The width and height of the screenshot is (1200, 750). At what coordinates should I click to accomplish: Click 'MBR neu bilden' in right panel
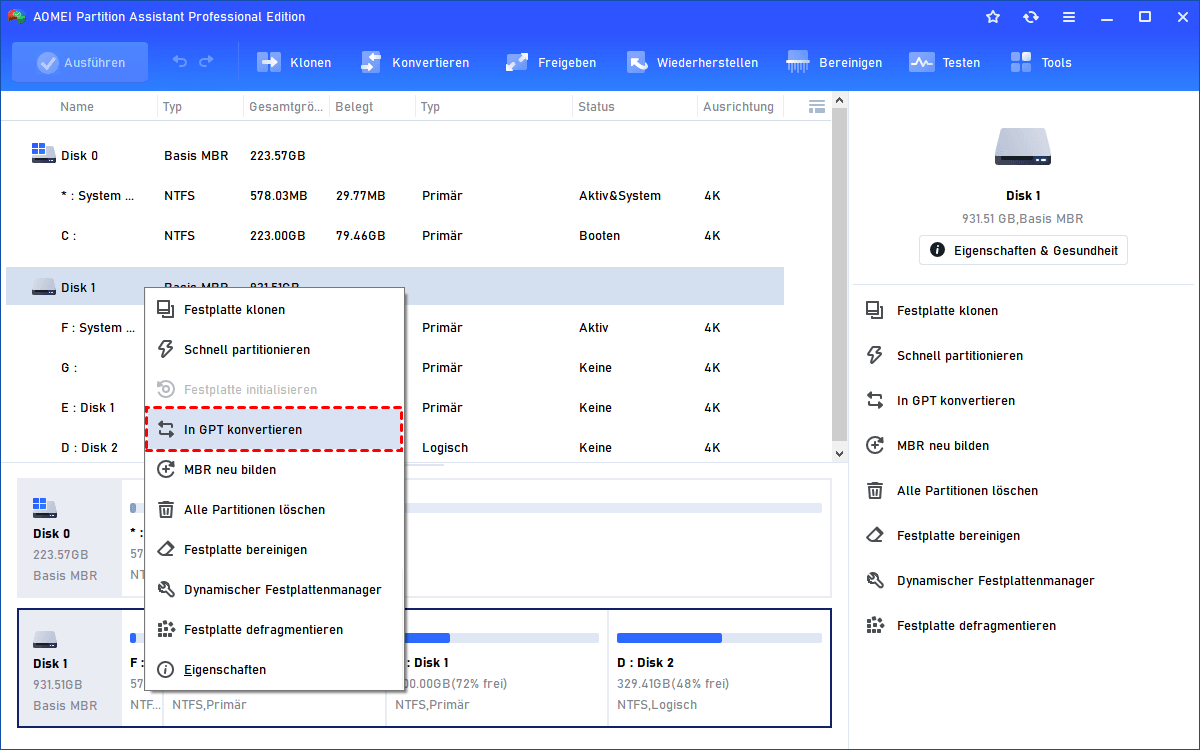(x=943, y=446)
